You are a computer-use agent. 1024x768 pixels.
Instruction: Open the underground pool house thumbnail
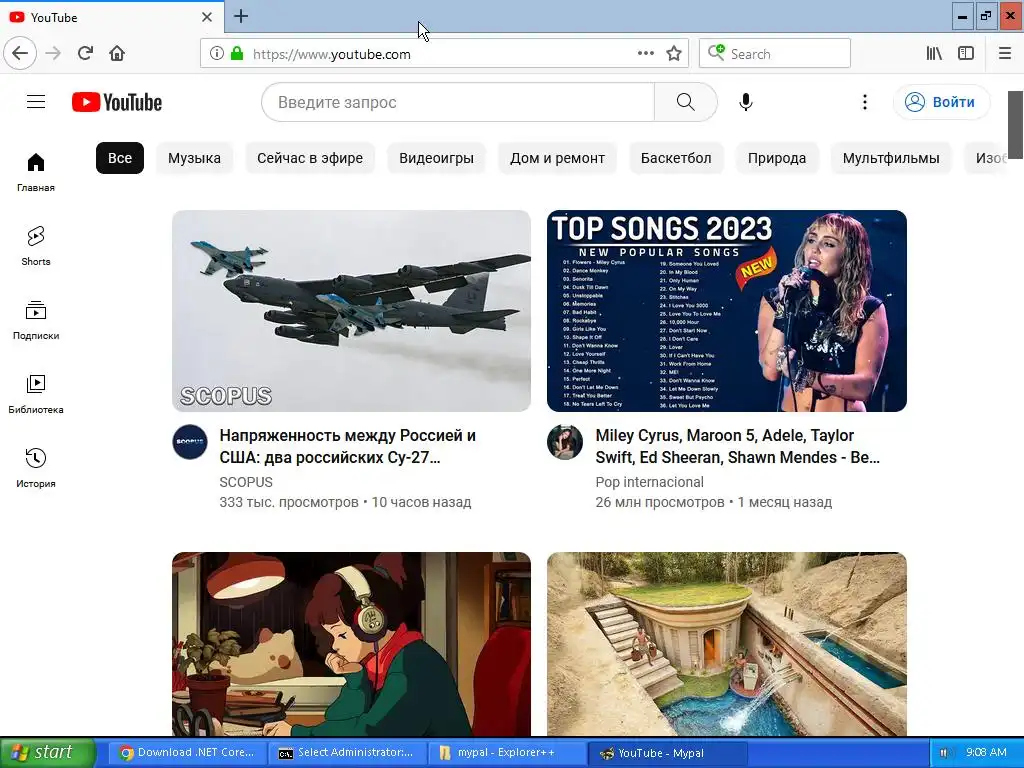coord(727,644)
